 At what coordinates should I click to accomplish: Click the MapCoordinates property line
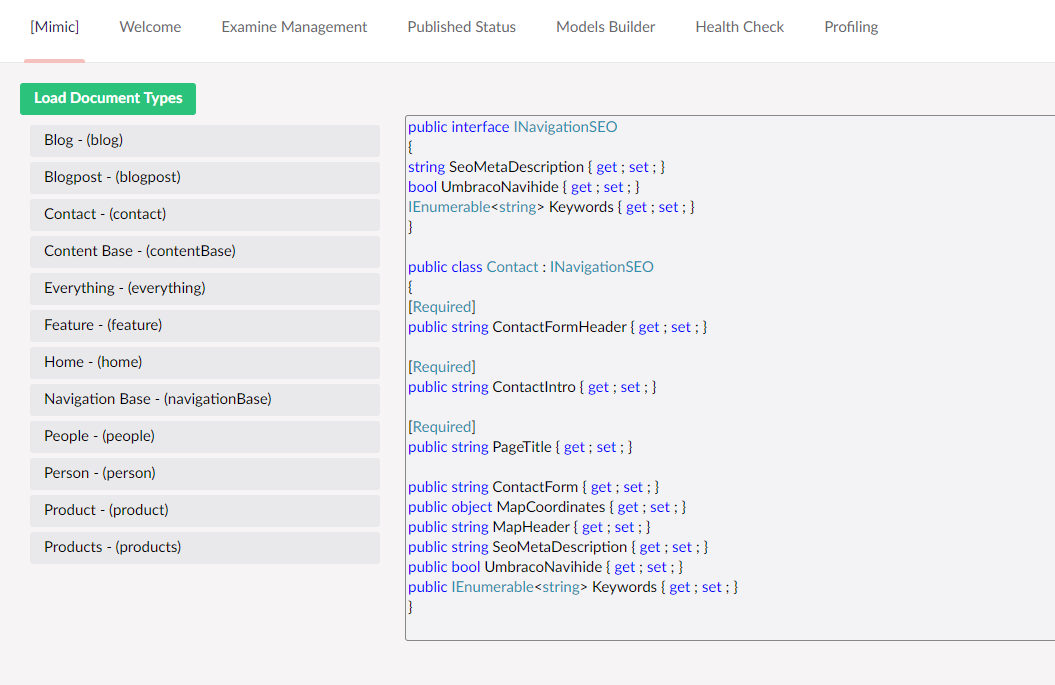point(546,507)
